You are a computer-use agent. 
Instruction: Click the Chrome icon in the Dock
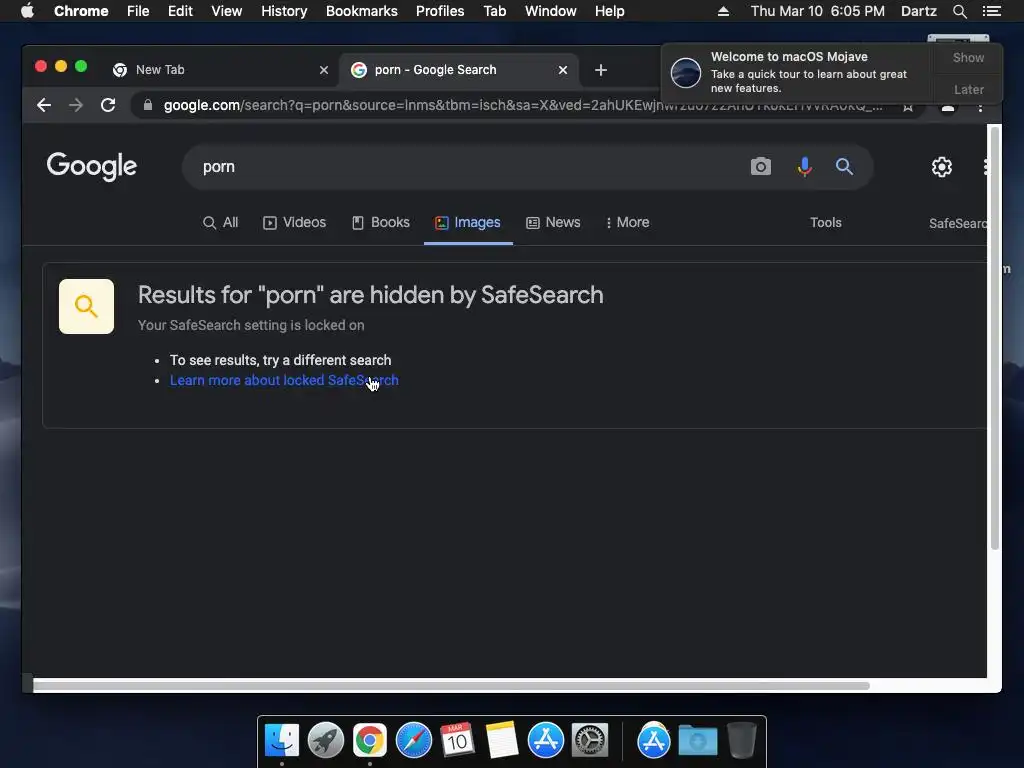pyautogui.click(x=370, y=740)
